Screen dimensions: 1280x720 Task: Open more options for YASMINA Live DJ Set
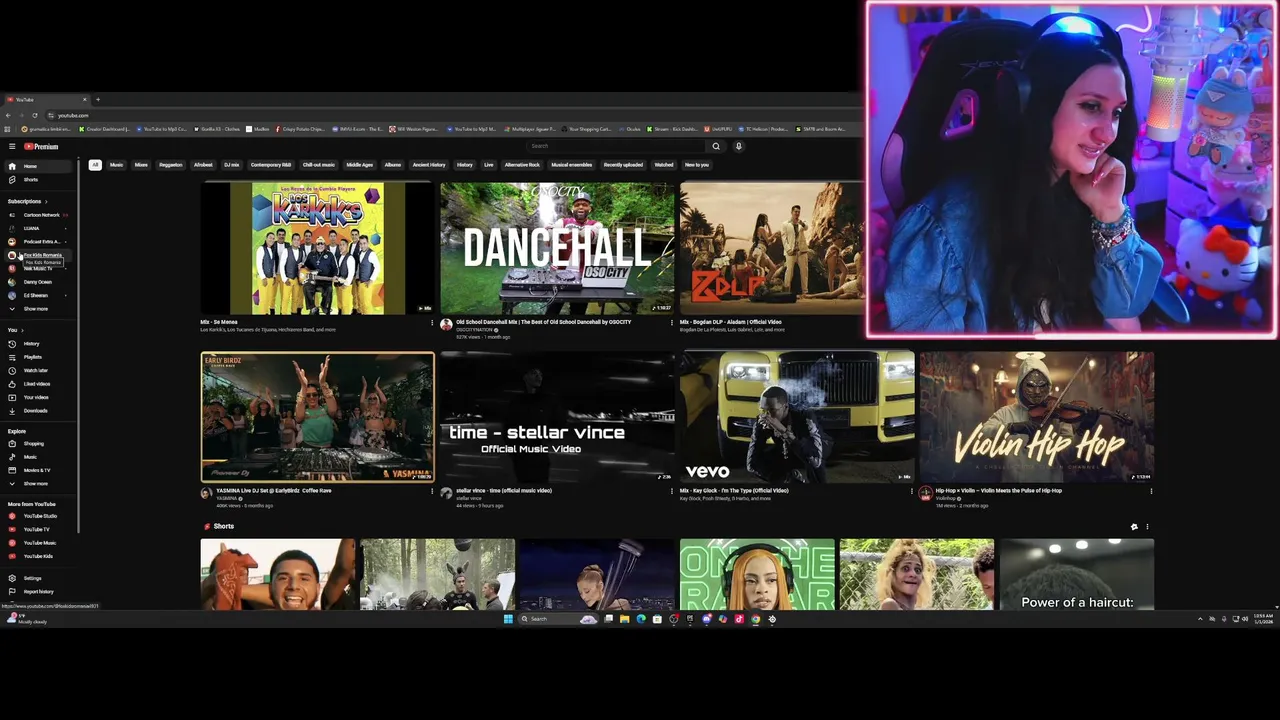tap(432, 491)
